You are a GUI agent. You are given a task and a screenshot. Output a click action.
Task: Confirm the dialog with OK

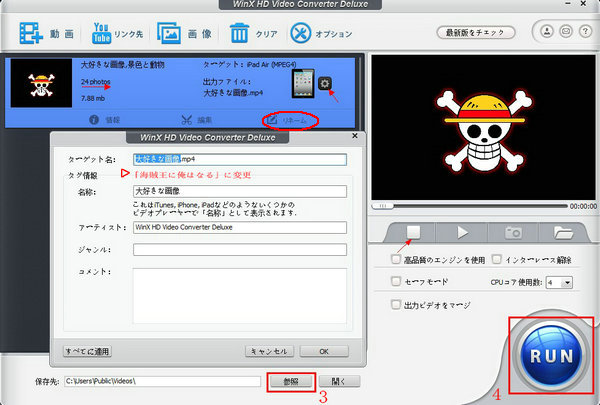(324, 351)
